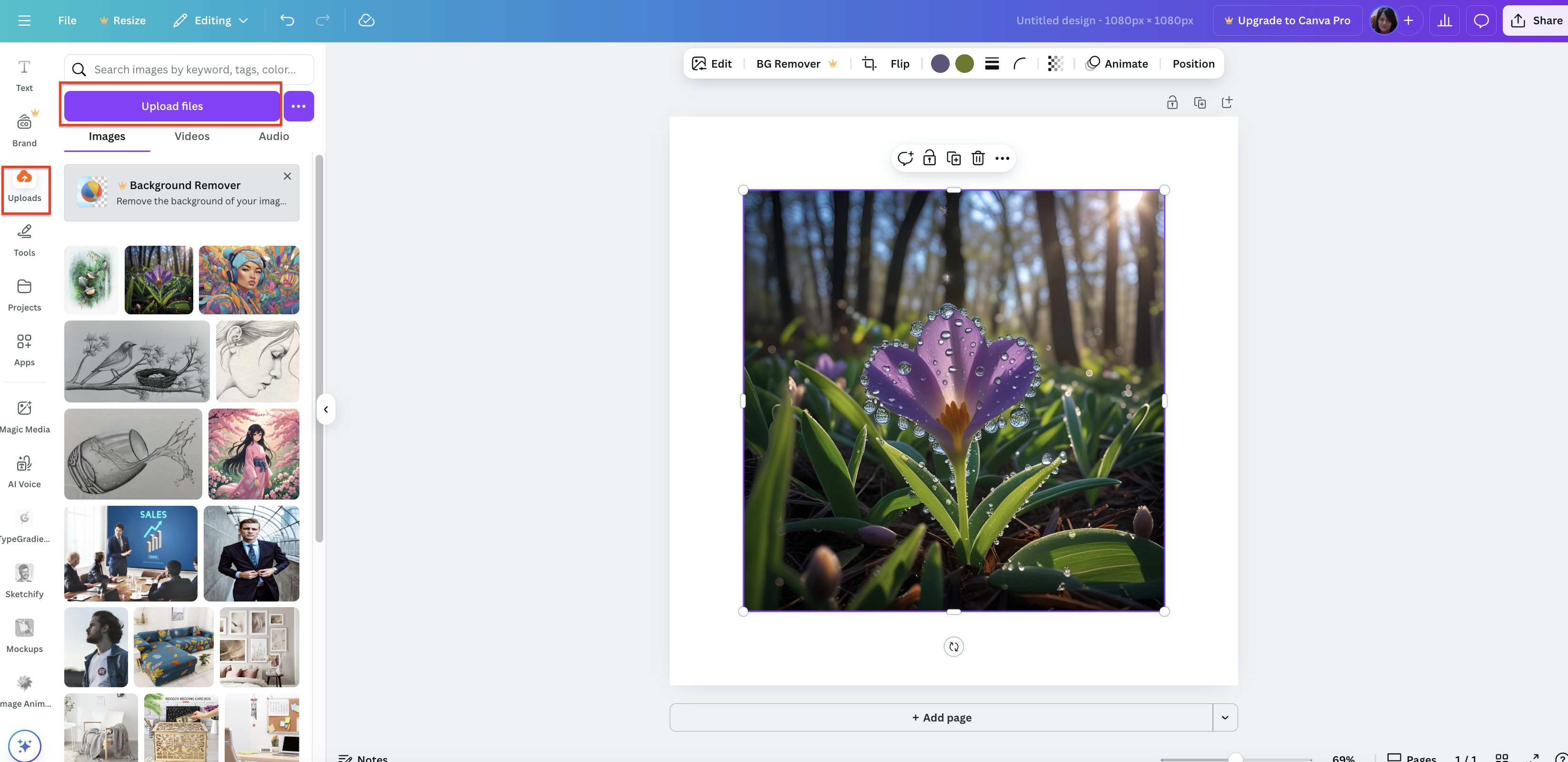Image resolution: width=1568 pixels, height=762 pixels.
Task: Select the olive green color swatch
Action: 964,63
